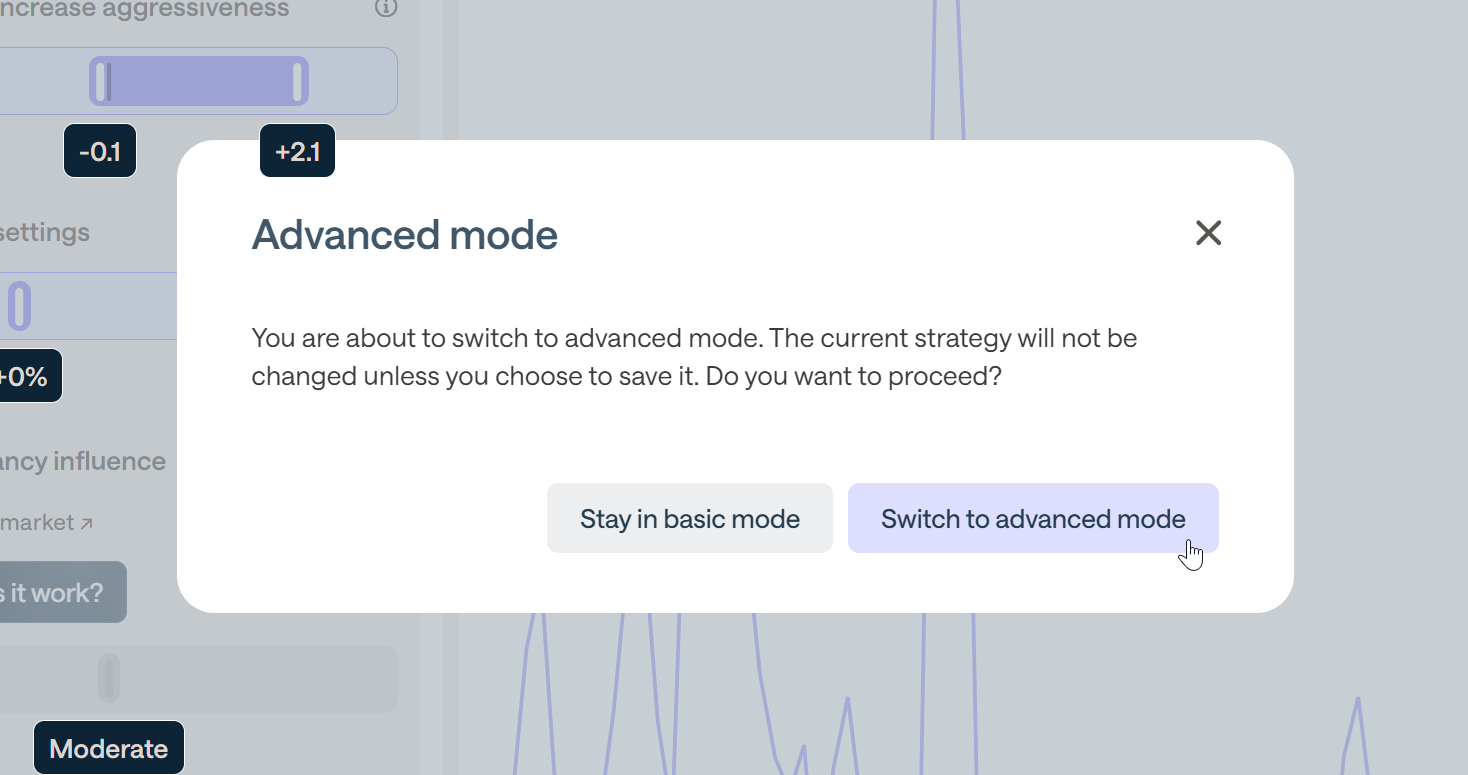Click the +2.1 value badge
1468x775 pixels.
(x=297, y=152)
